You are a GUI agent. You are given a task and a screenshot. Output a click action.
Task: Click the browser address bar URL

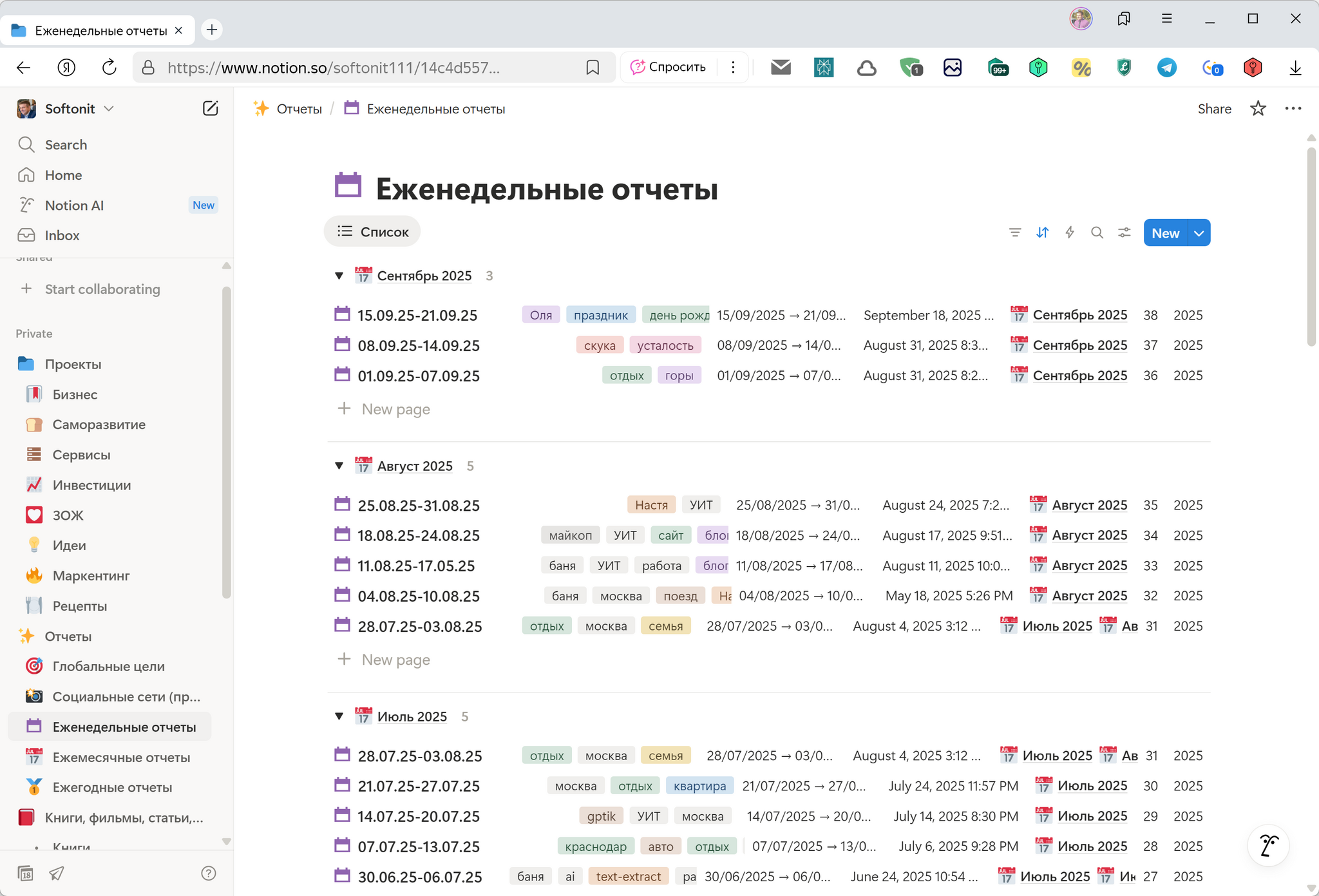click(x=333, y=68)
